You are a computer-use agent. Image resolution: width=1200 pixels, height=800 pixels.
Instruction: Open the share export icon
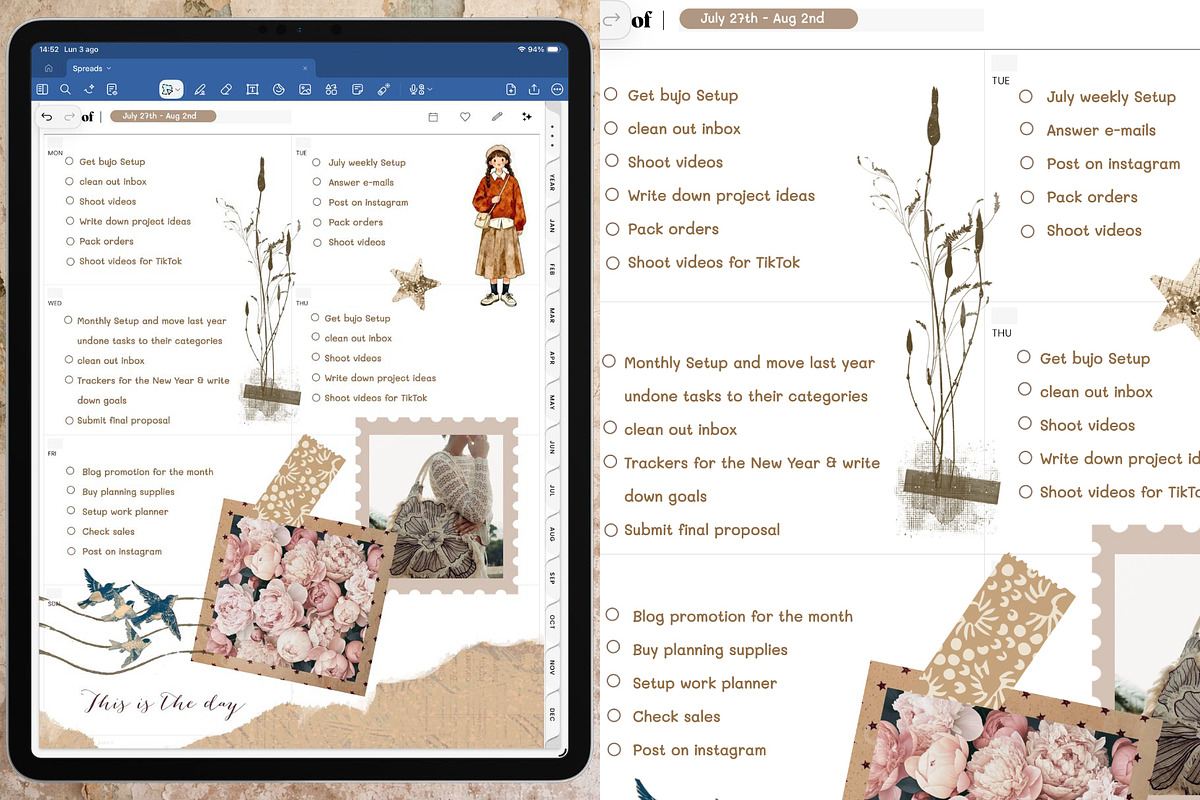[x=534, y=89]
